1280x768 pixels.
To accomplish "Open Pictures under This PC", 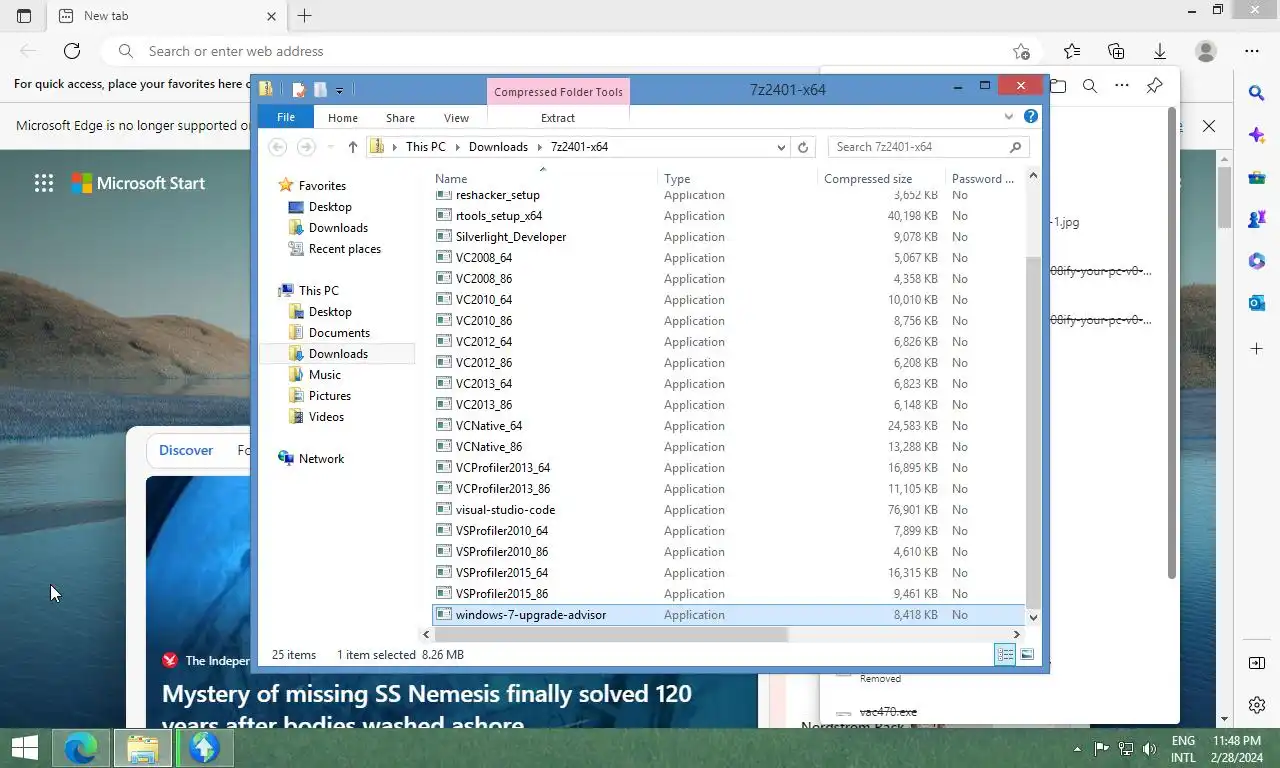I will [x=329, y=396].
